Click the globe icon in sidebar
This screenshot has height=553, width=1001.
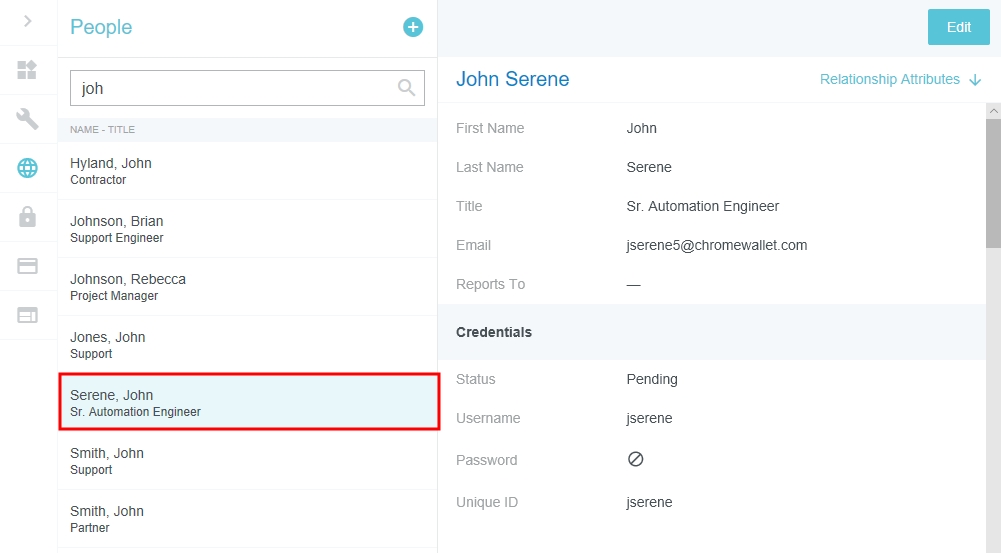[28, 168]
